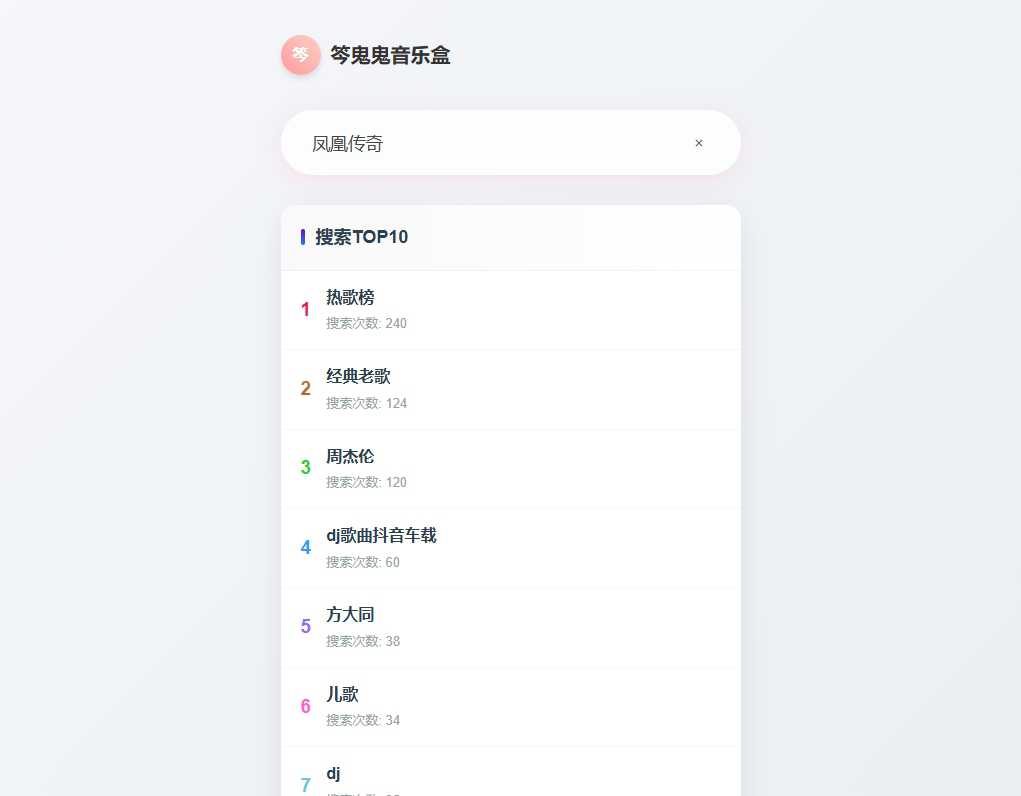Open 热歌榜 from the hot search list

pyautogui.click(x=350, y=297)
